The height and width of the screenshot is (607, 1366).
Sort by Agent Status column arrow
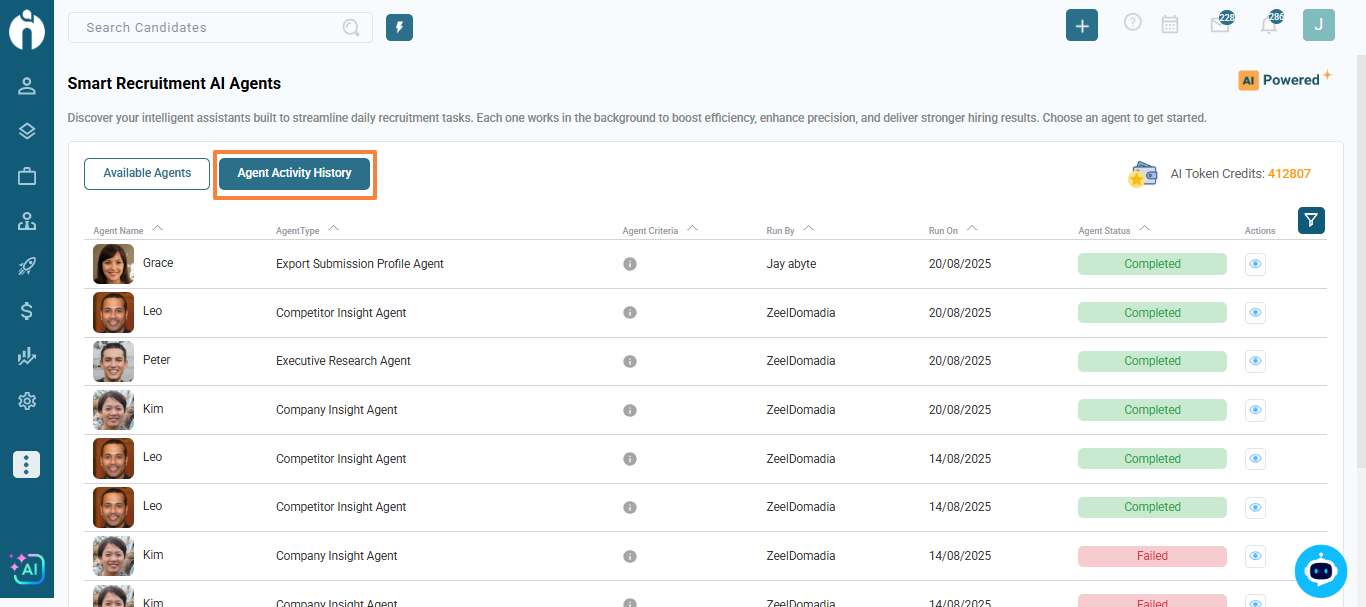coord(1144,229)
